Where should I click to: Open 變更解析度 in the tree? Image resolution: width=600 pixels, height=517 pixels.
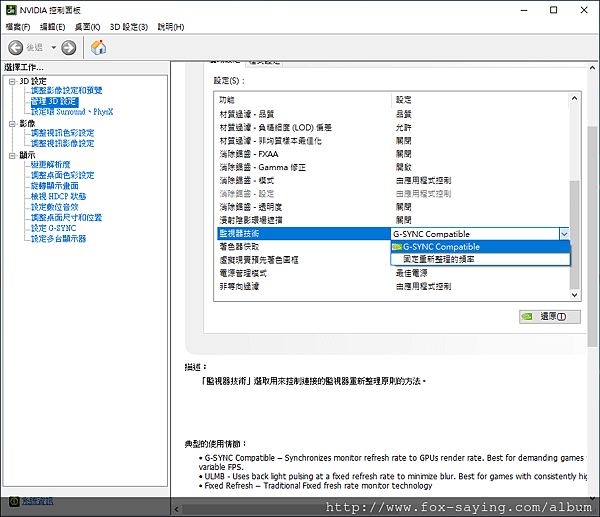tap(51, 165)
